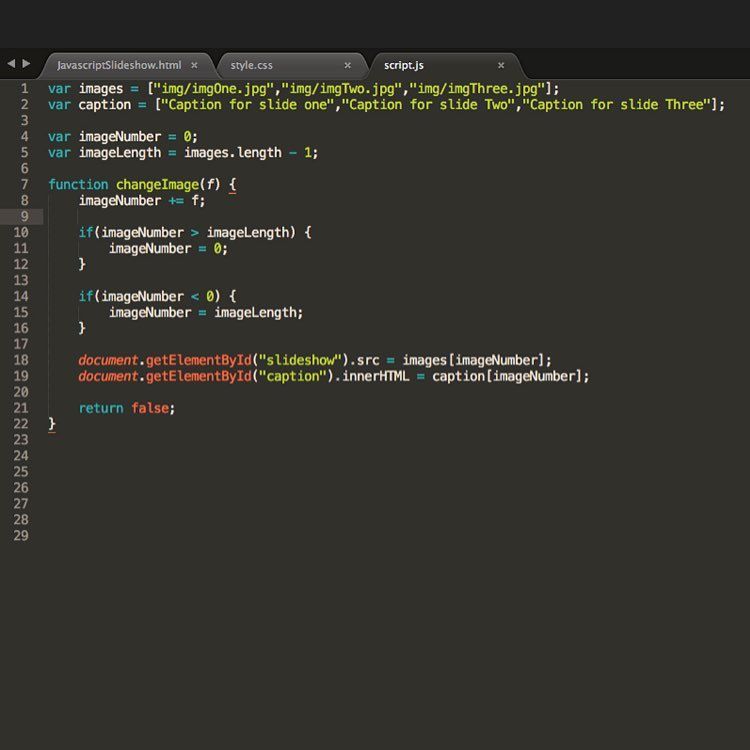Close the script.js tab
This screenshot has height=750, width=750.
pyautogui.click(x=501, y=65)
